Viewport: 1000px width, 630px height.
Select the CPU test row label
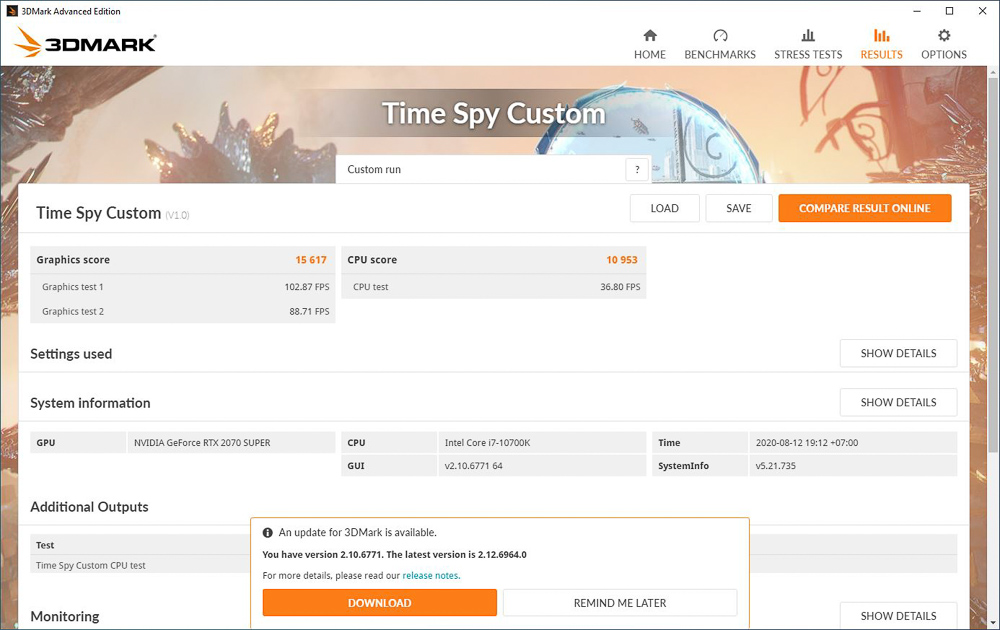click(x=371, y=287)
